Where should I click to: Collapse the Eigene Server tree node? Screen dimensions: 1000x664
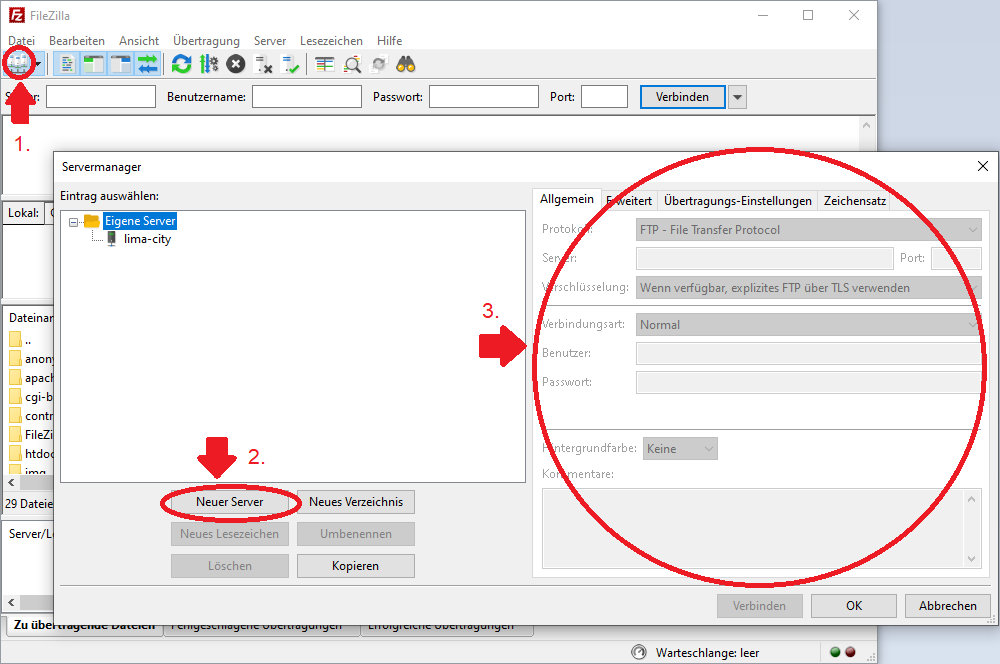[x=75, y=221]
